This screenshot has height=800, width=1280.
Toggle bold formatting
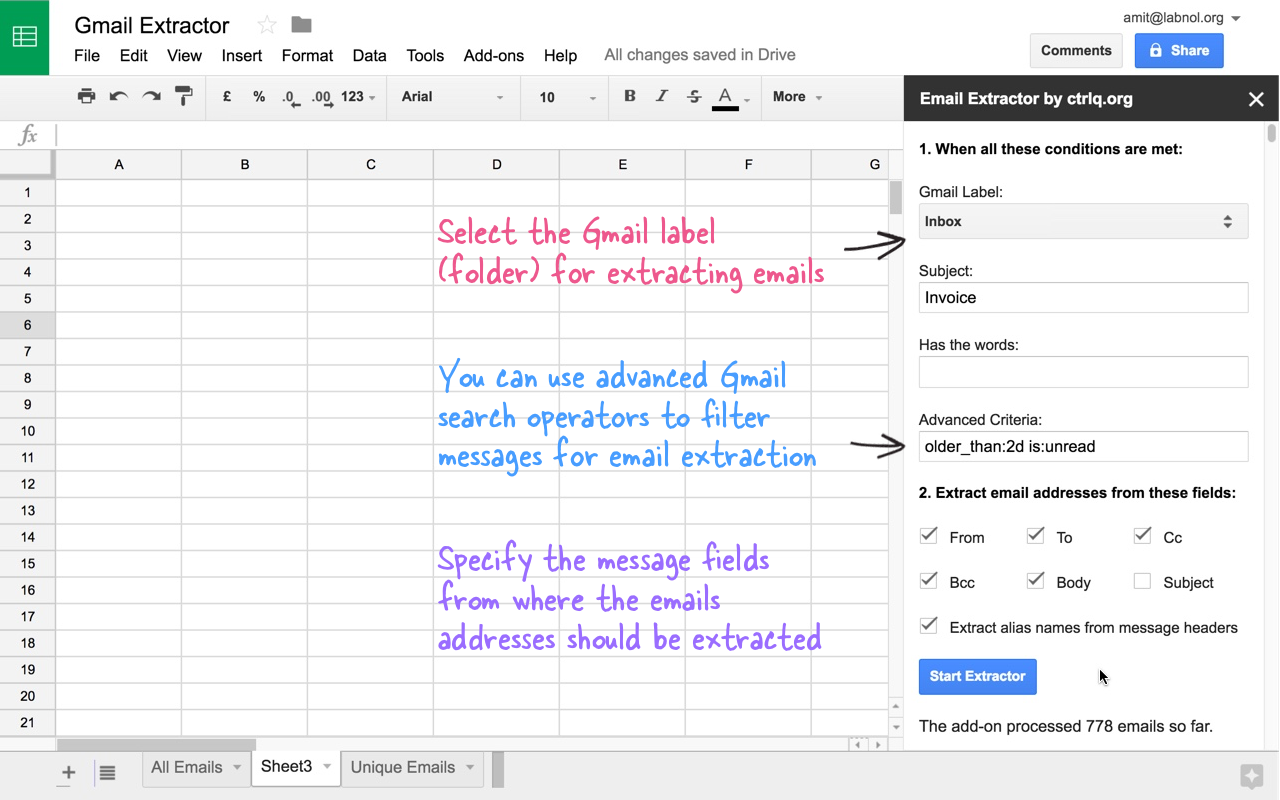click(630, 97)
